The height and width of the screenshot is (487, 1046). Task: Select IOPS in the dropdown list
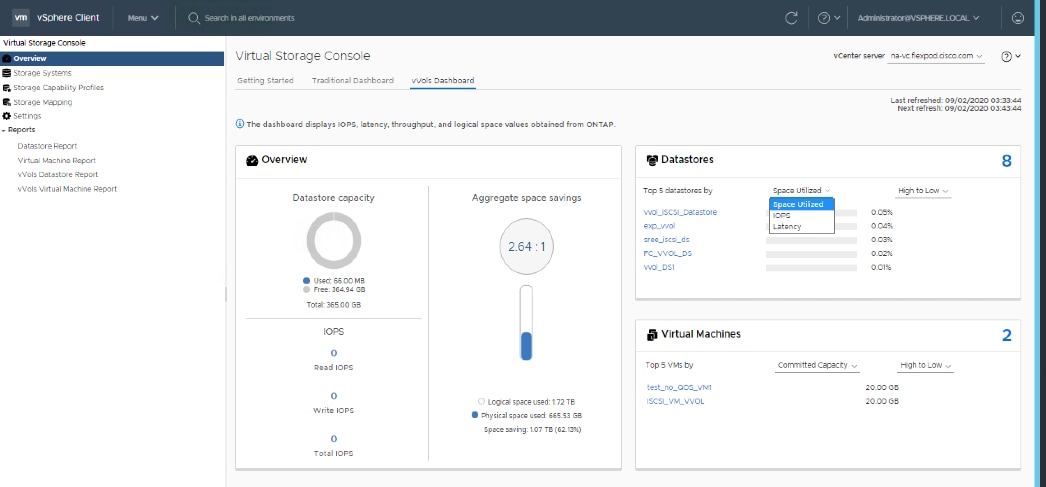pos(802,215)
